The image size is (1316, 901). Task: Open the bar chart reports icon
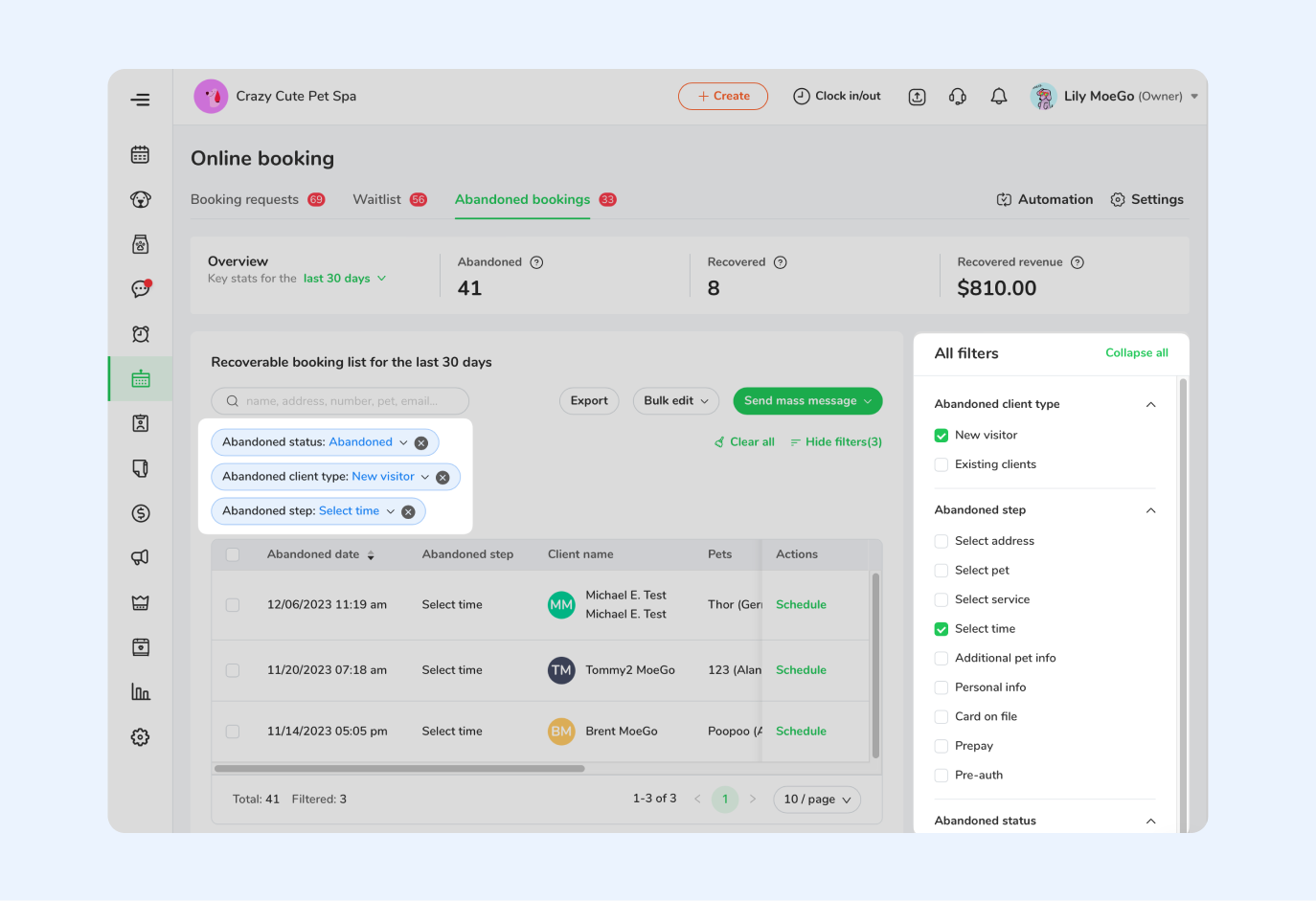(141, 692)
